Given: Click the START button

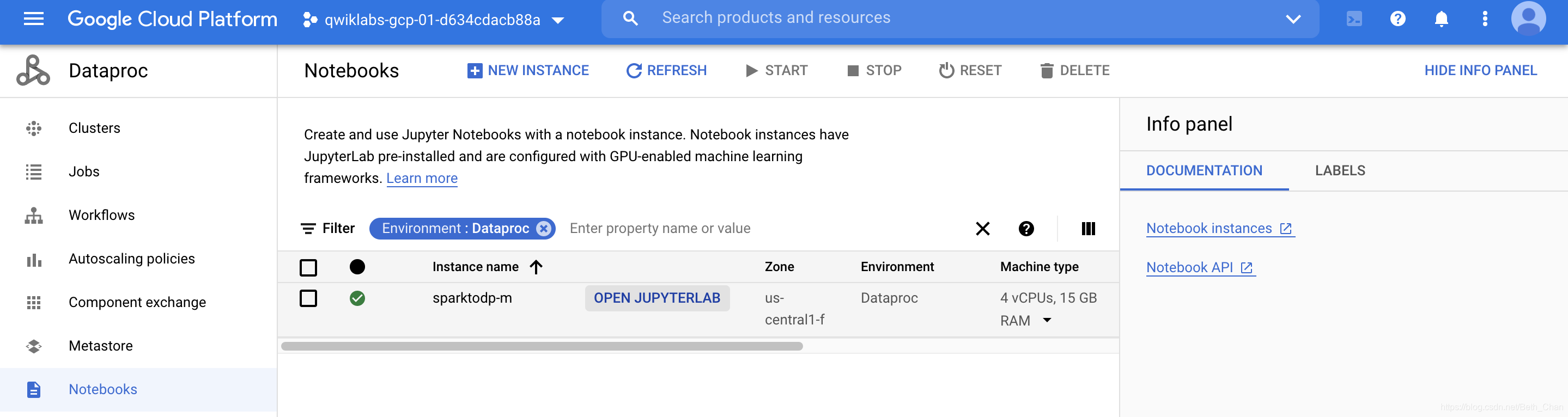Looking at the screenshot, I should (777, 71).
